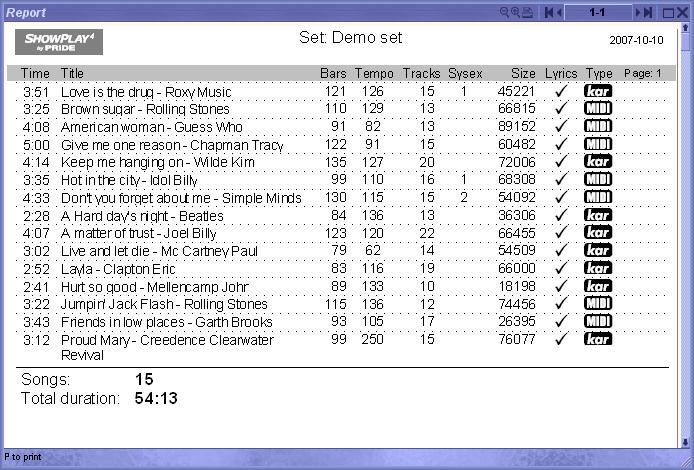694x470 pixels.
Task: Click the lyrics checkmark for Layla
Action: [x=561, y=268]
